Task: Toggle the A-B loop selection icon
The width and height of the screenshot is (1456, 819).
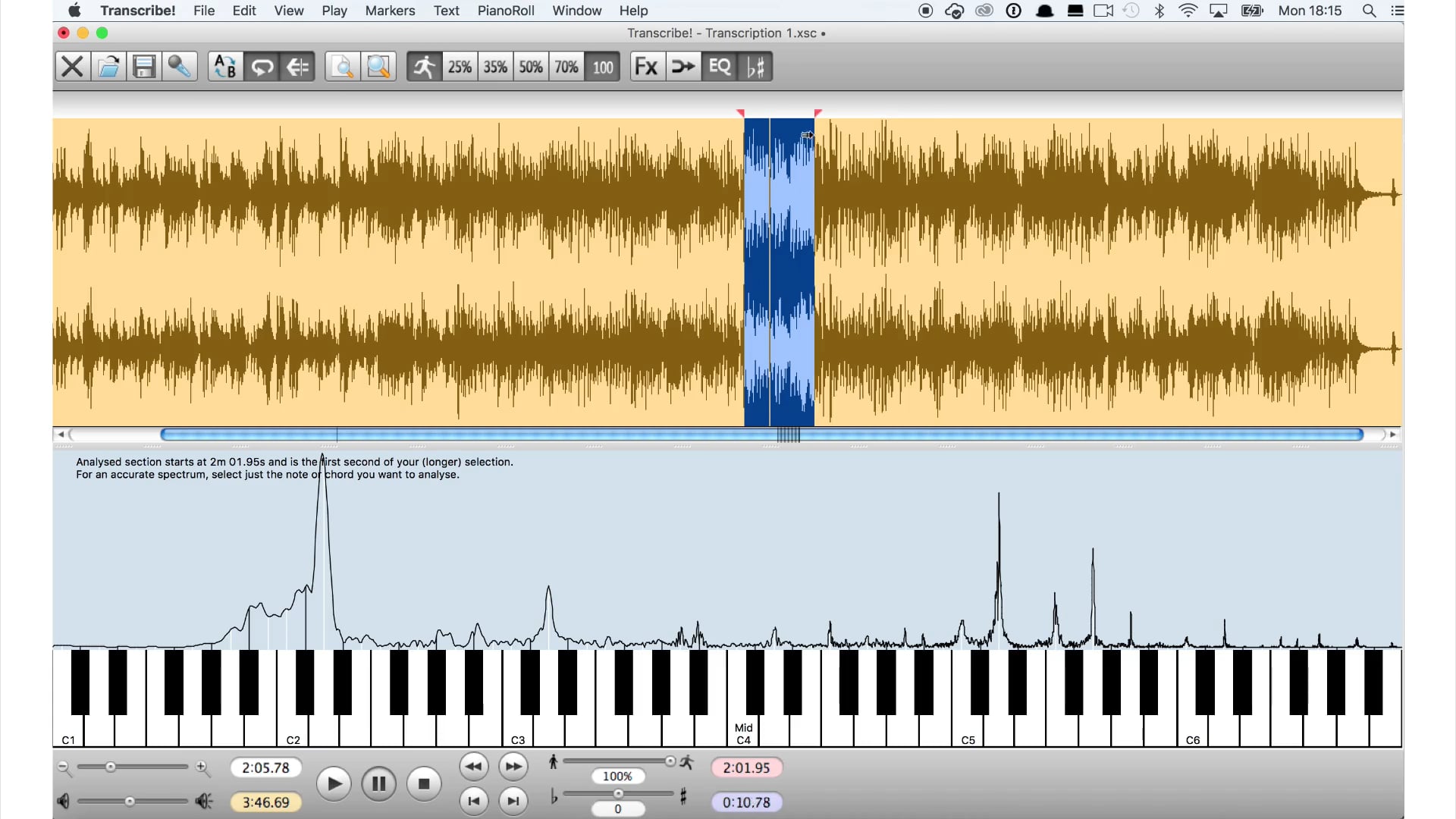Action: 225,67
